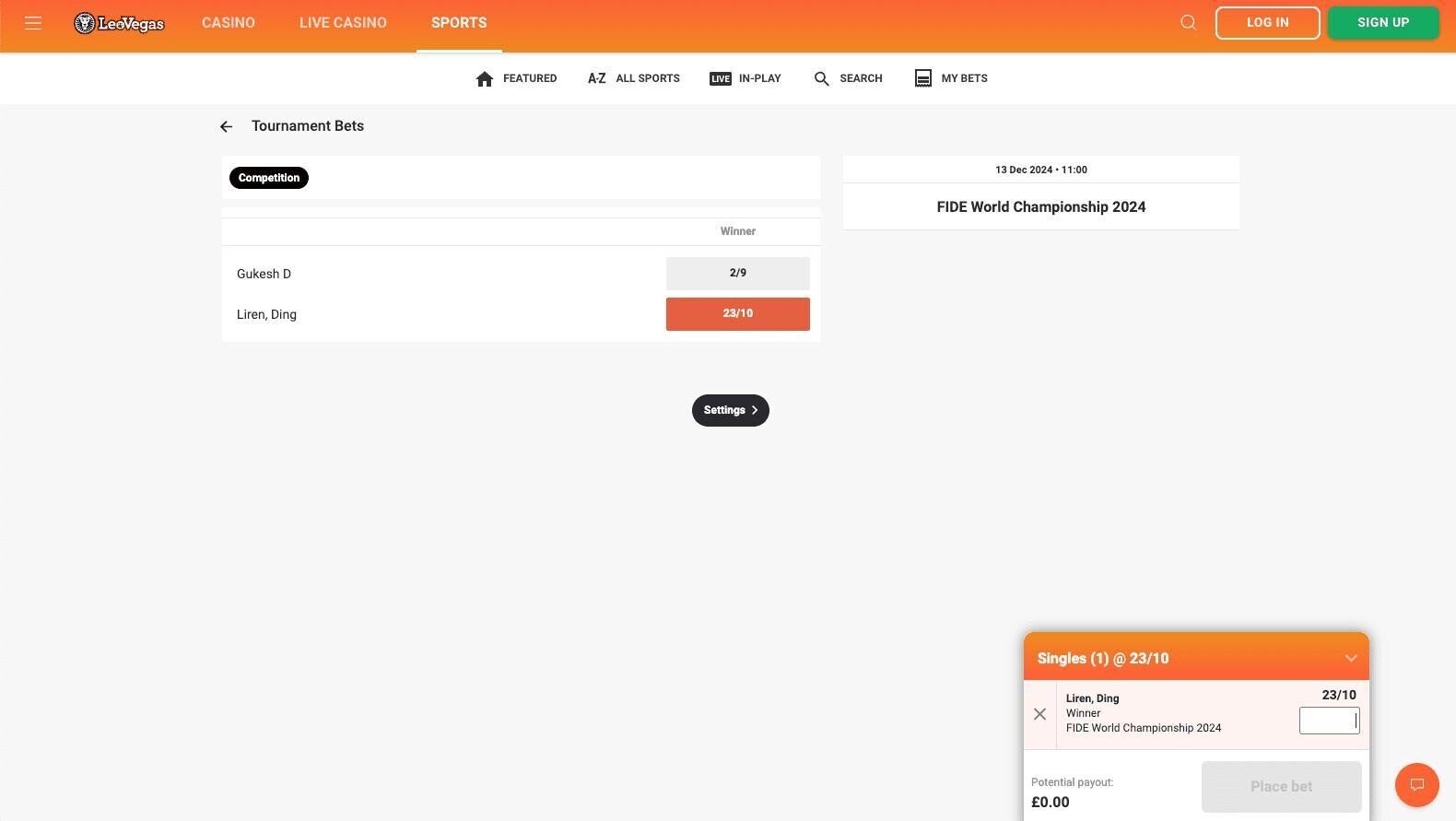
Task: Open the Settings button
Action: tap(731, 410)
